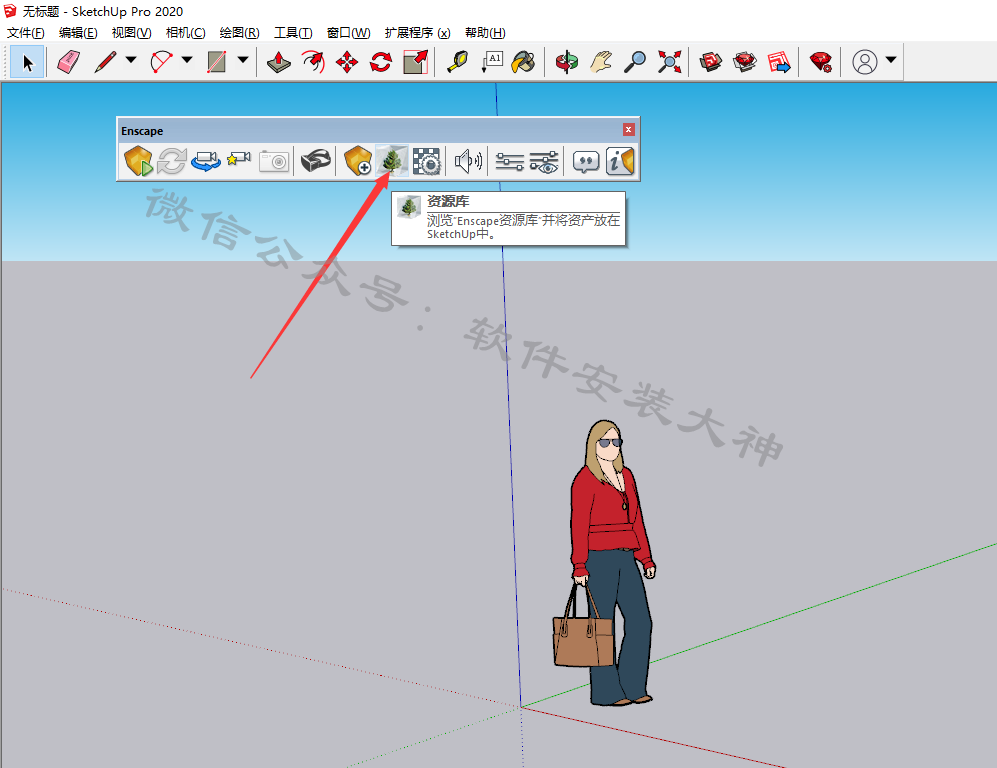Toggle Enscape Synchronize Views camera

click(x=205, y=161)
